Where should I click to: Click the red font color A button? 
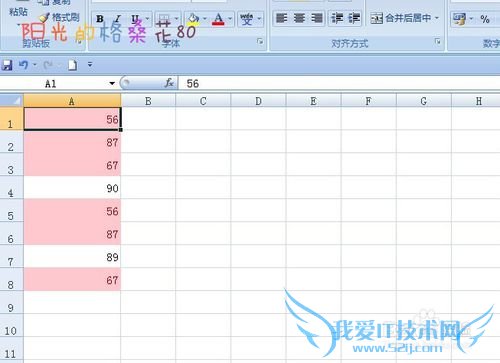pos(218,19)
